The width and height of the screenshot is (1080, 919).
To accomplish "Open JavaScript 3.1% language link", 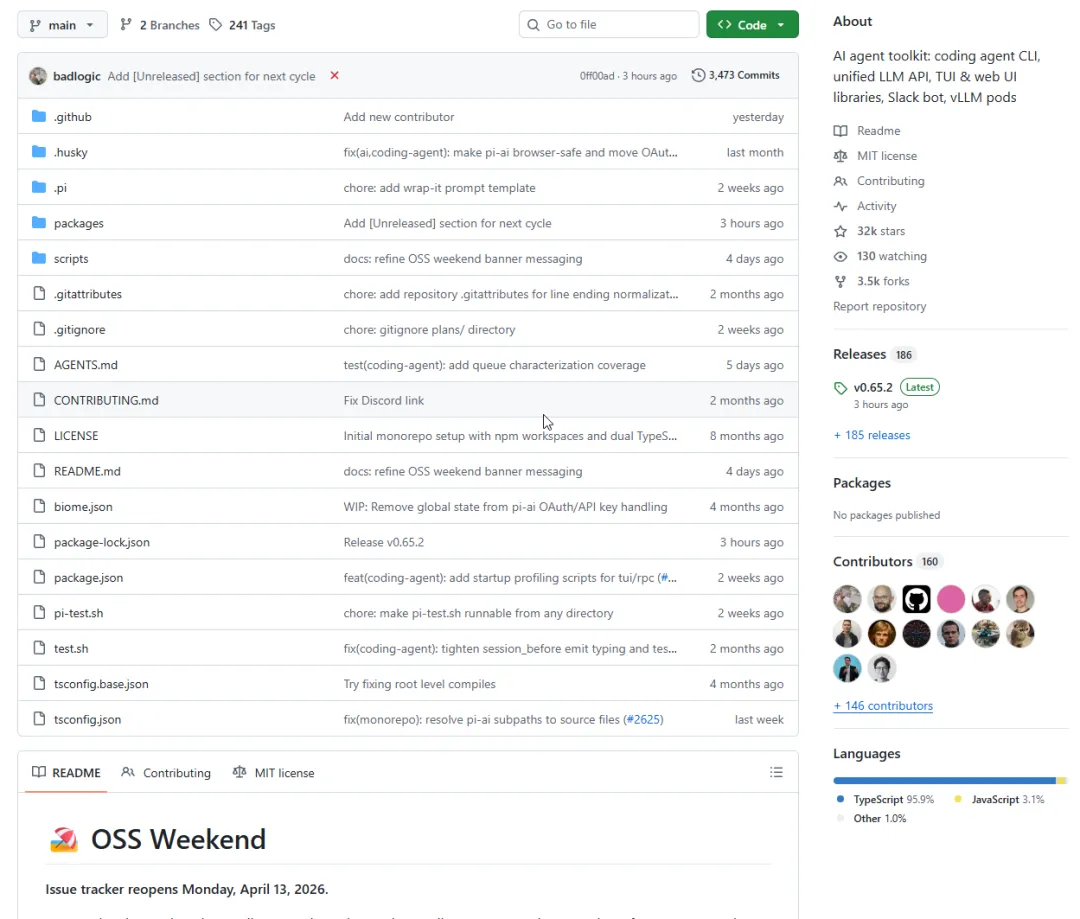I will (x=999, y=799).
